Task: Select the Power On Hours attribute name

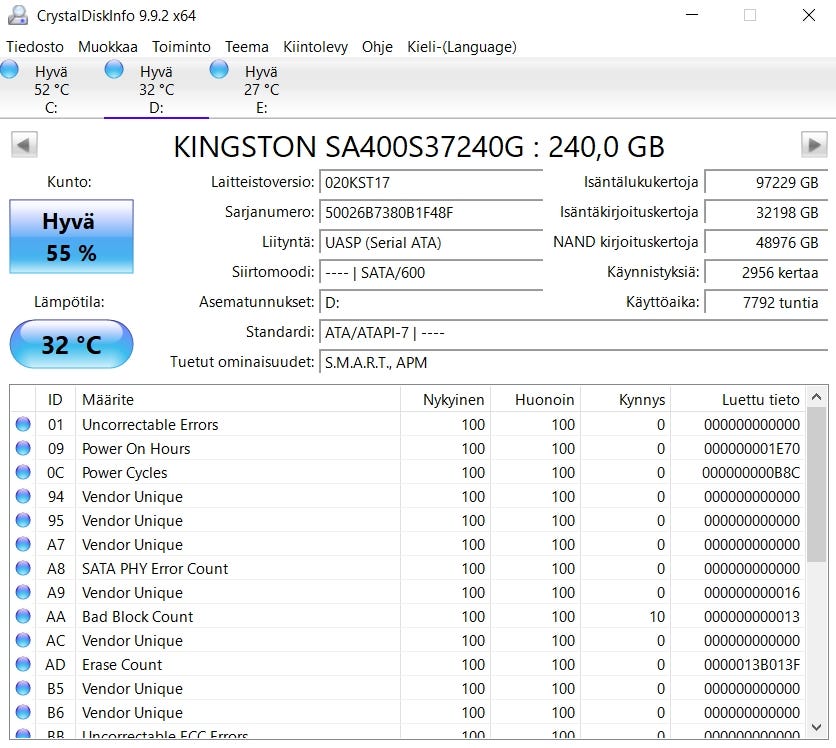Action: pos(136,449)
